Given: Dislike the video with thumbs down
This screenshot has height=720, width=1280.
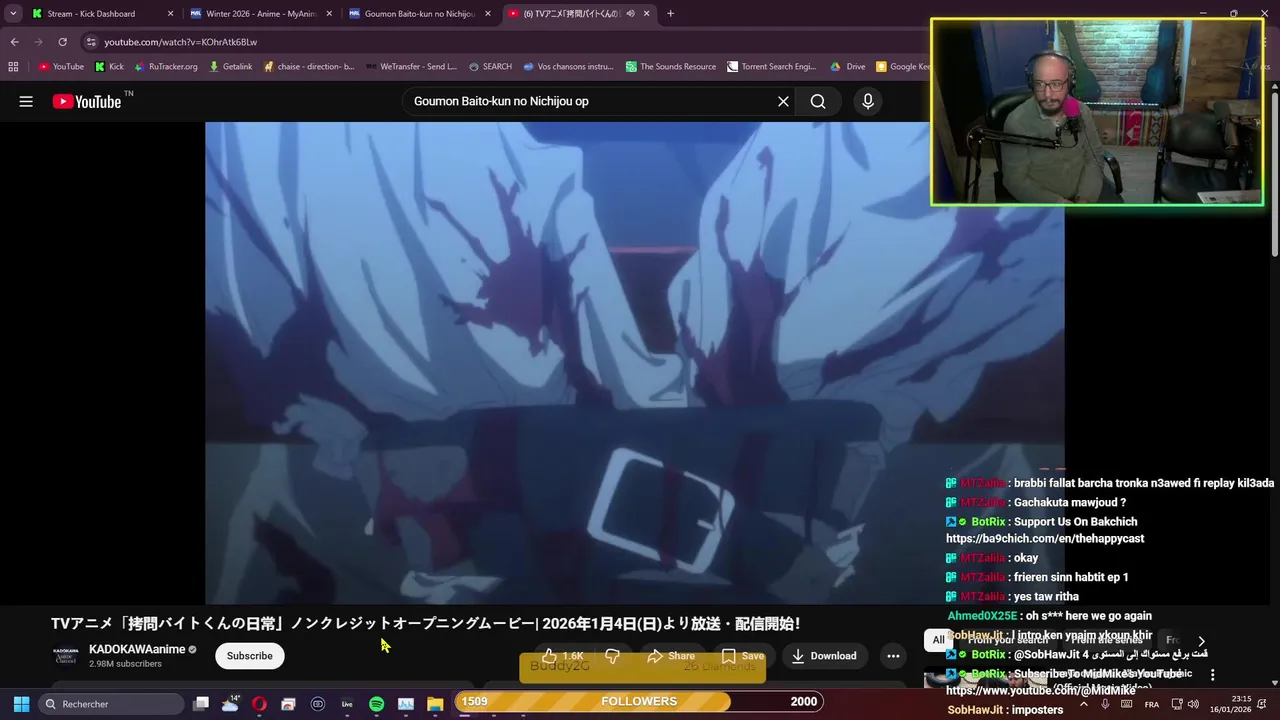Looking at the screenshot, I should click(612, 656).
